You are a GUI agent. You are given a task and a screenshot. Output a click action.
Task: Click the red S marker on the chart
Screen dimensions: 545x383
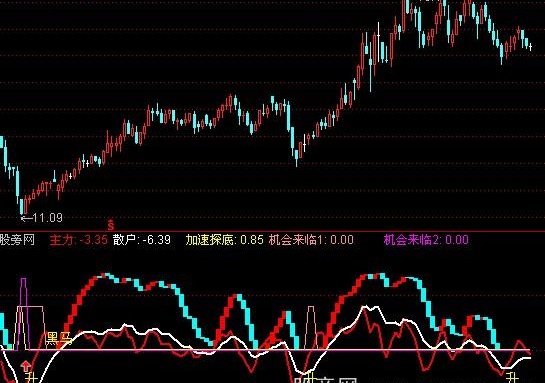click(111, 225)
